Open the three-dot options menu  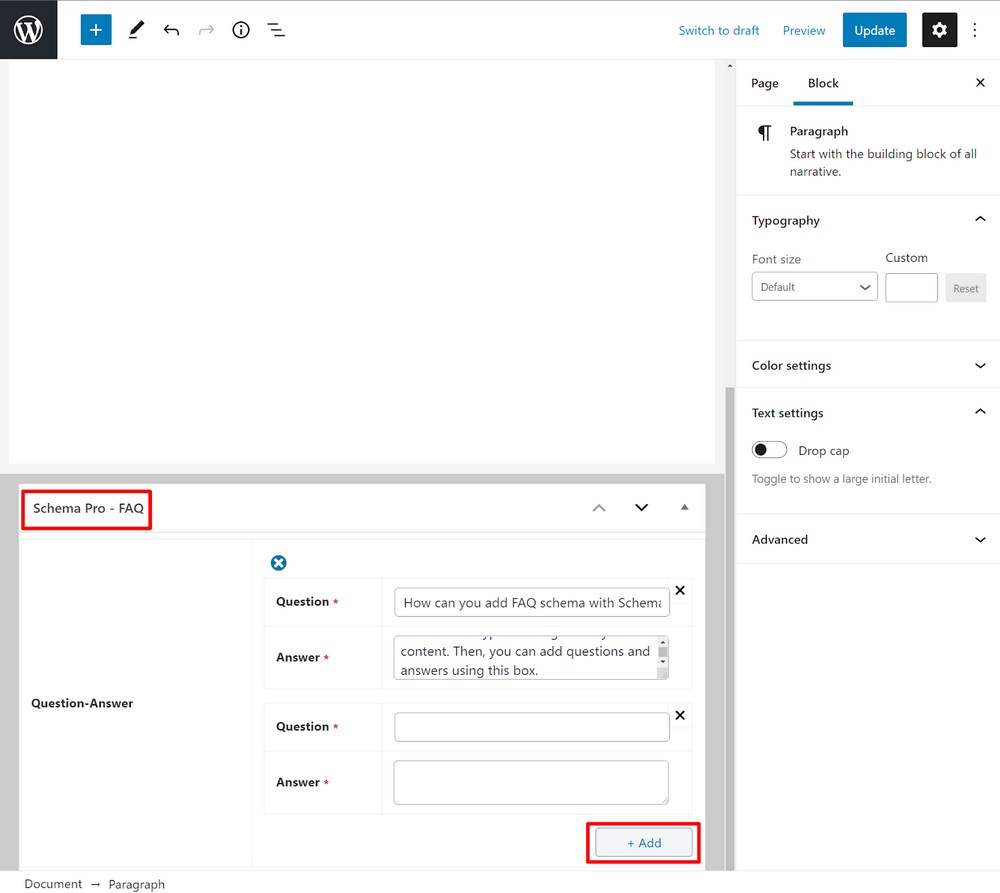tap(974, 30)
